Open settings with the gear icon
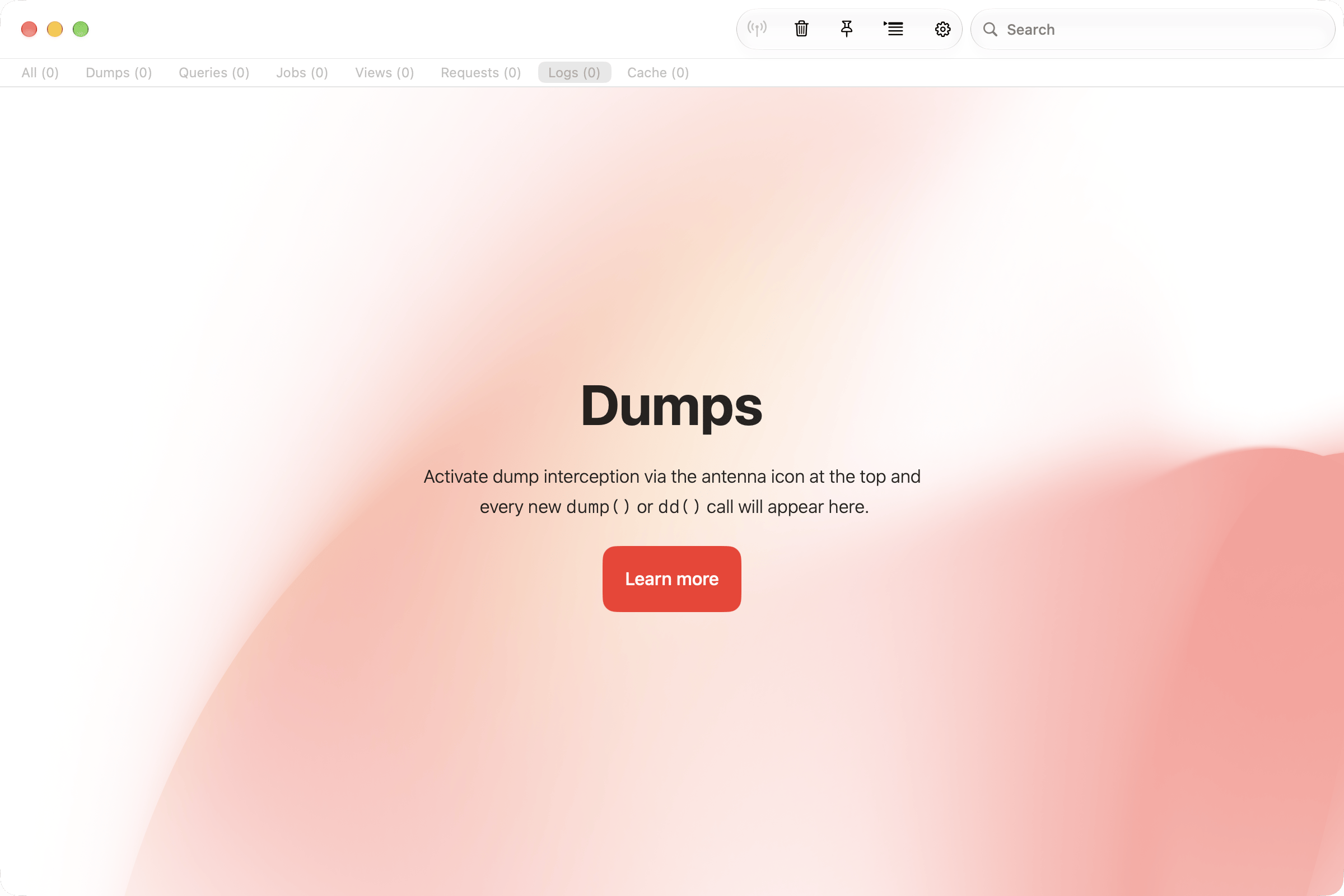 (x=942, y=29)
